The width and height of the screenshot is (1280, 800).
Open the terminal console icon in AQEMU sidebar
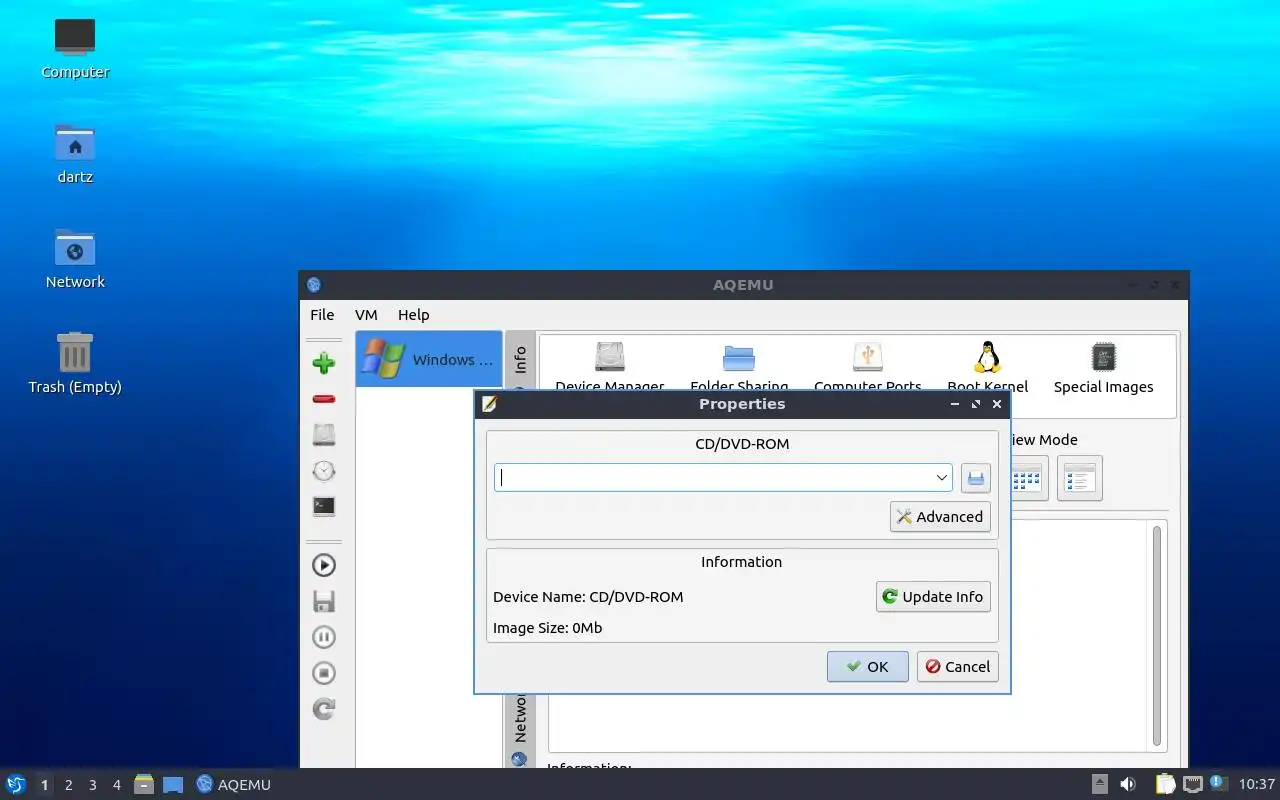(x=323, y=507)
